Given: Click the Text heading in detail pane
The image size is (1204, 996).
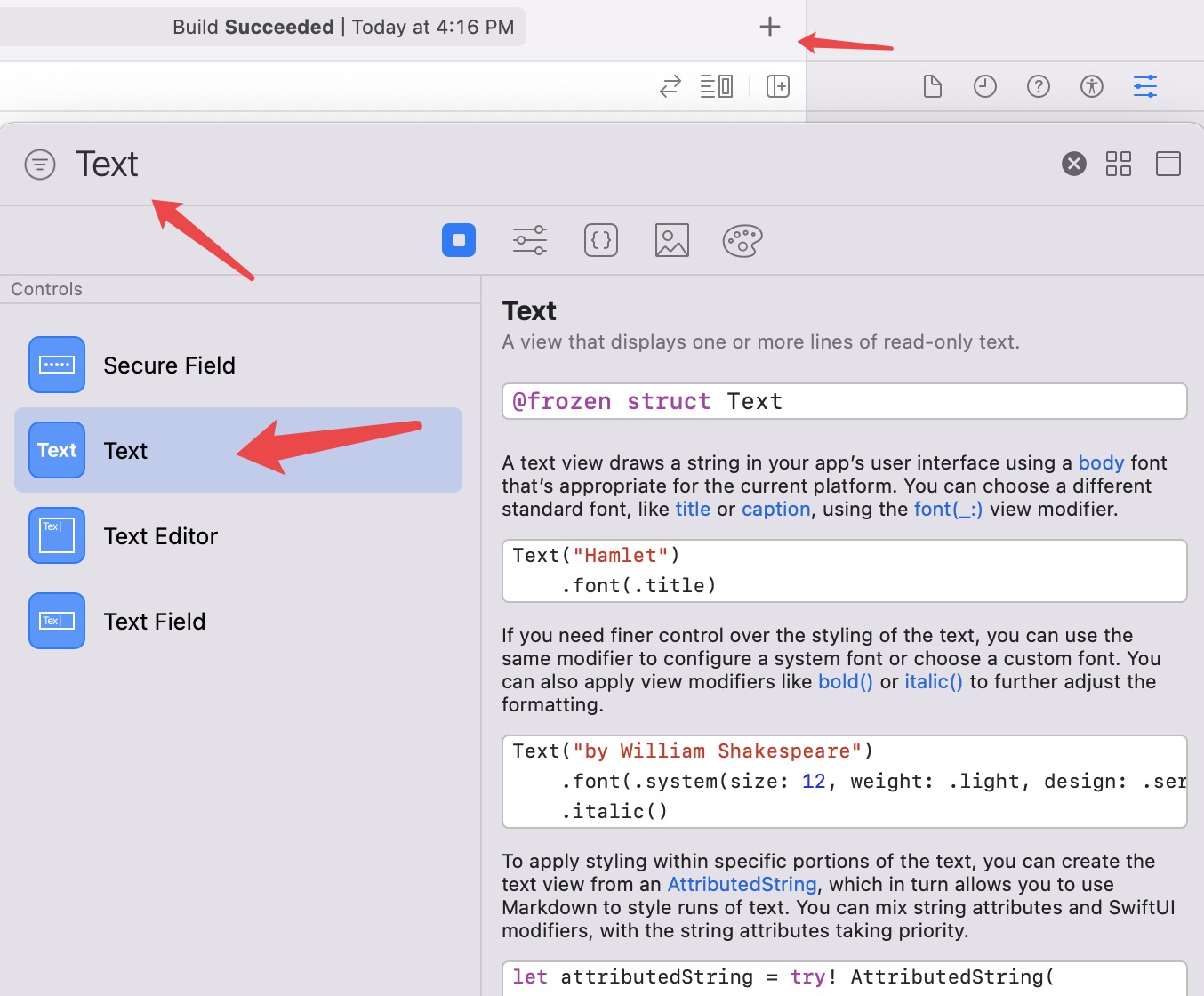Looking at the screenshot, I should click(x=529, y=311).
